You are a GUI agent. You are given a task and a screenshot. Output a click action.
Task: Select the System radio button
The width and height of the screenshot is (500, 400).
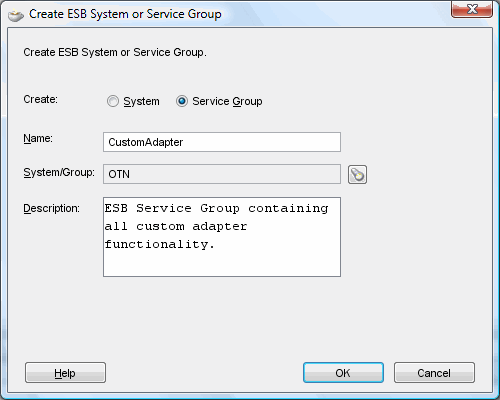(x=113, y=101)
